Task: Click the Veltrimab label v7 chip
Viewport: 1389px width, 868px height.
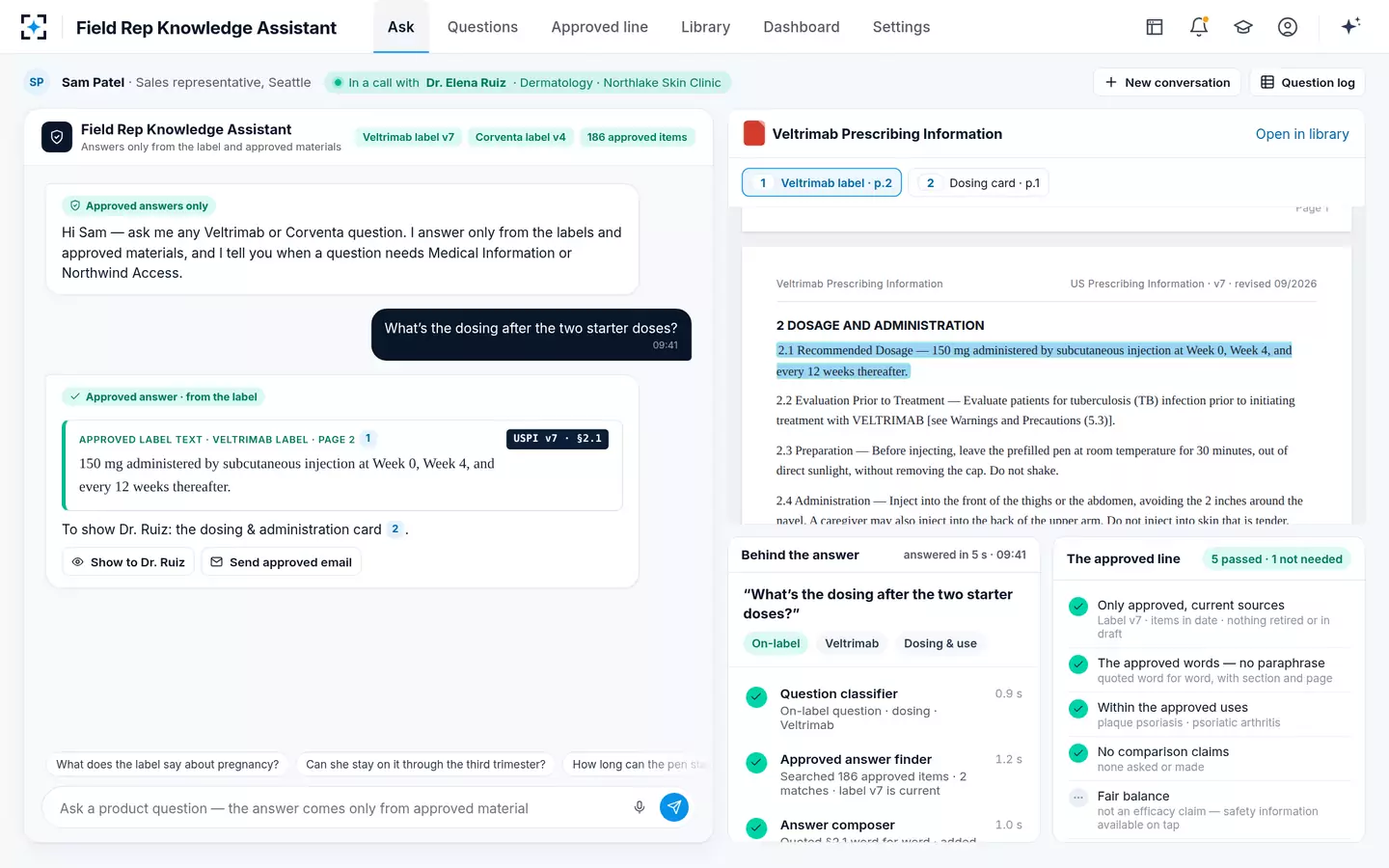Action: pyautogui.click(x=408, y=137)
